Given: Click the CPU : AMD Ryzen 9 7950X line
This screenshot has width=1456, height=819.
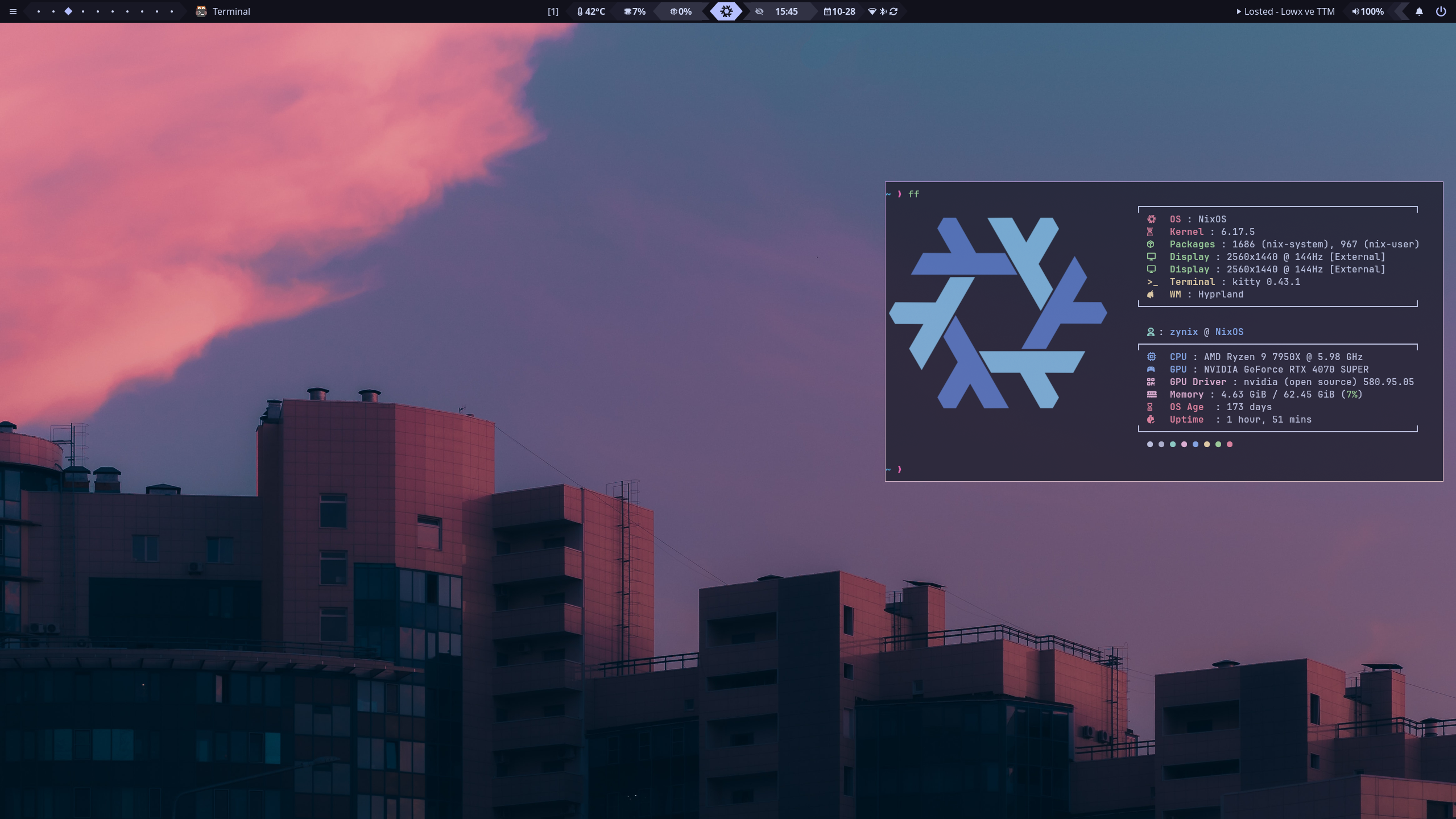Looking at the screenshot, I should [x=1266, y=357].
